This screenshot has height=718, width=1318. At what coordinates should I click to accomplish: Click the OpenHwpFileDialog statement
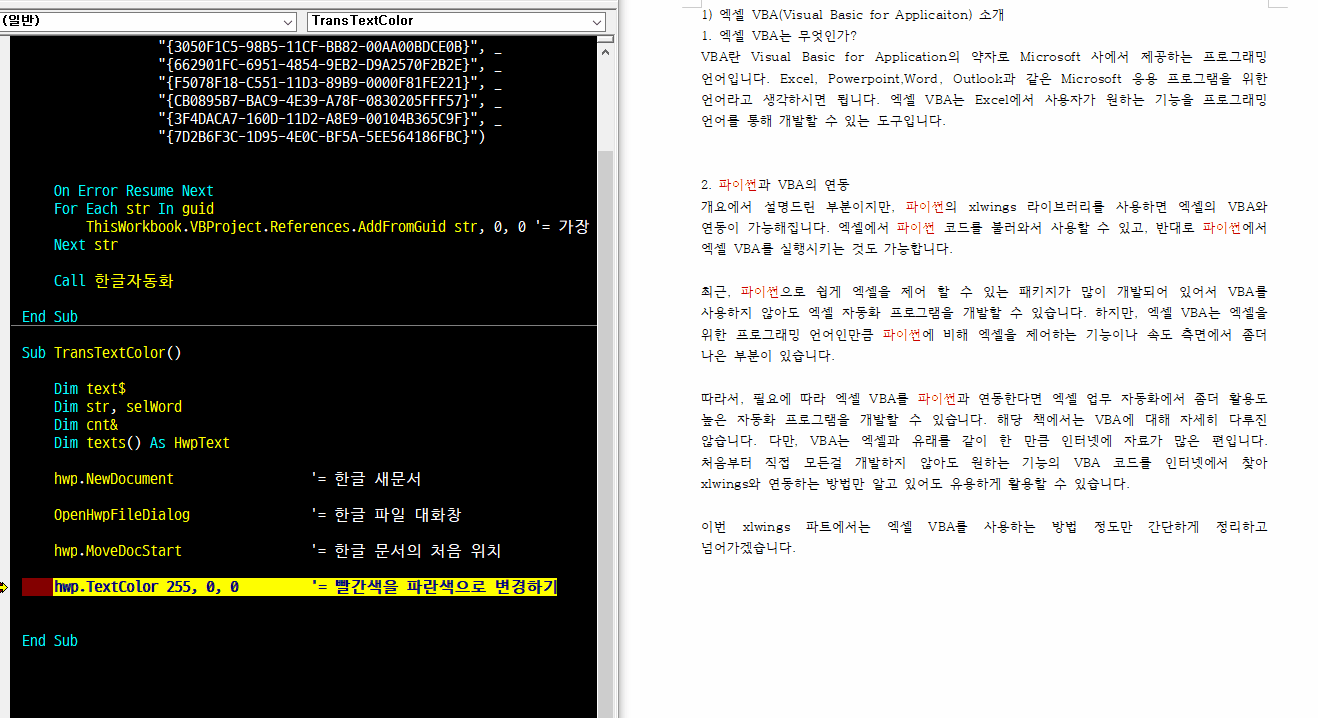click(122, 515)
